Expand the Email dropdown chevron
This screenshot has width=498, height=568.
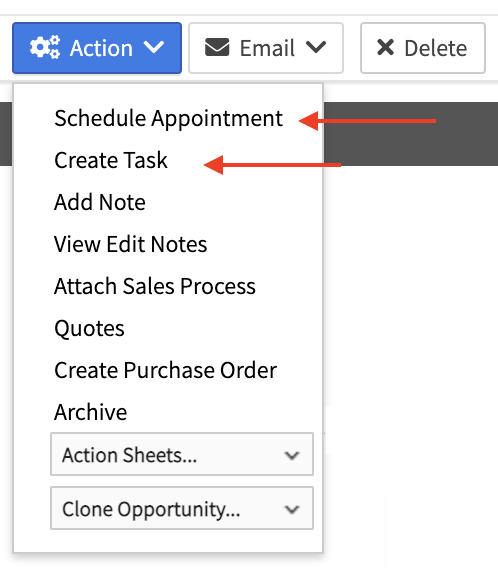(316, 47)
